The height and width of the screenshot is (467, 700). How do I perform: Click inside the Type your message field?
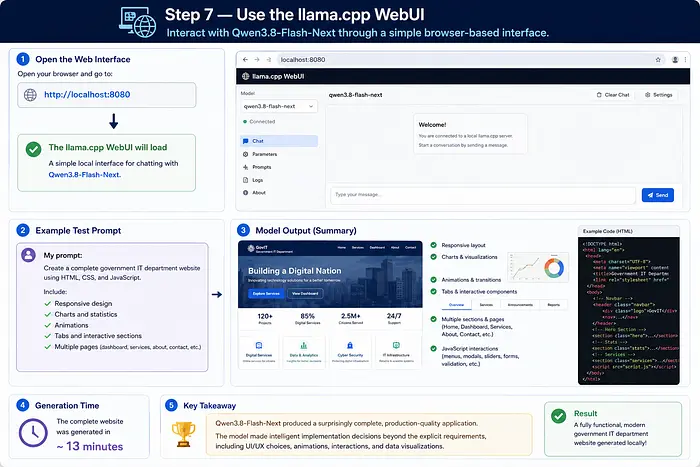(x=483, y=195)
